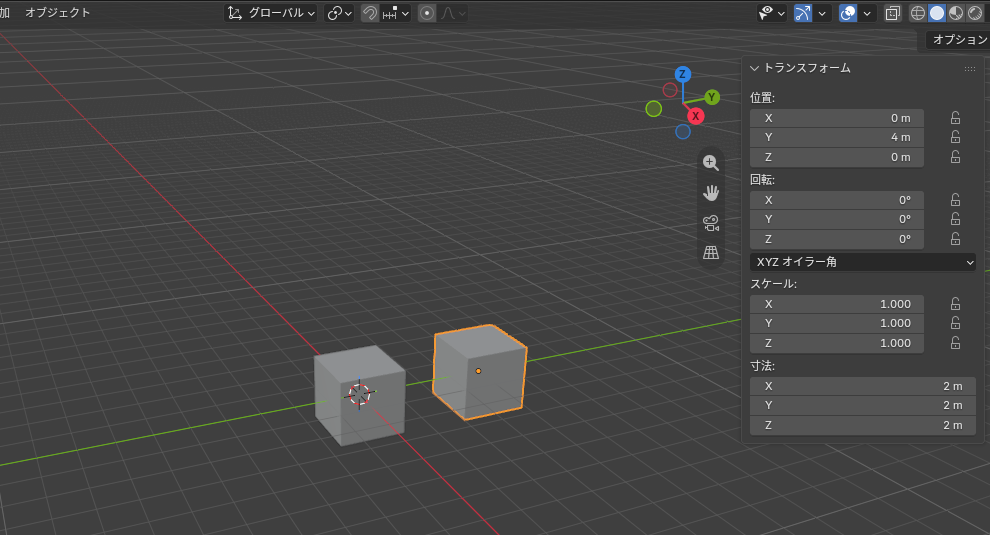Click negative Y axis circle on gizmo

(654, 109)
